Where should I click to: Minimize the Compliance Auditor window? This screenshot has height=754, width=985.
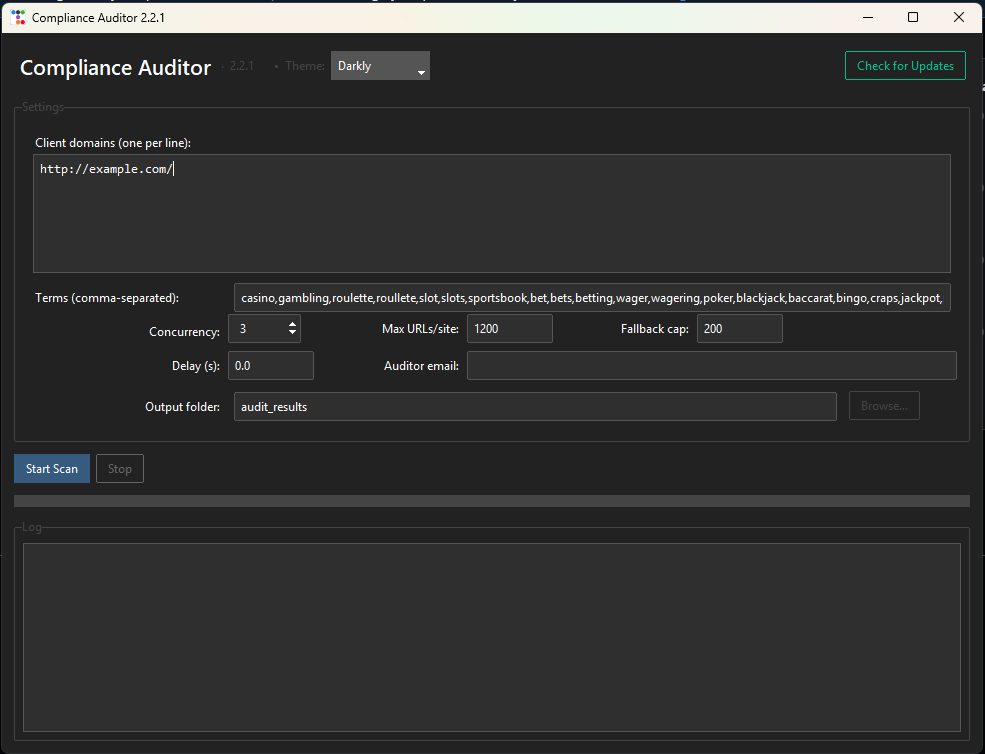click(866, 17)
